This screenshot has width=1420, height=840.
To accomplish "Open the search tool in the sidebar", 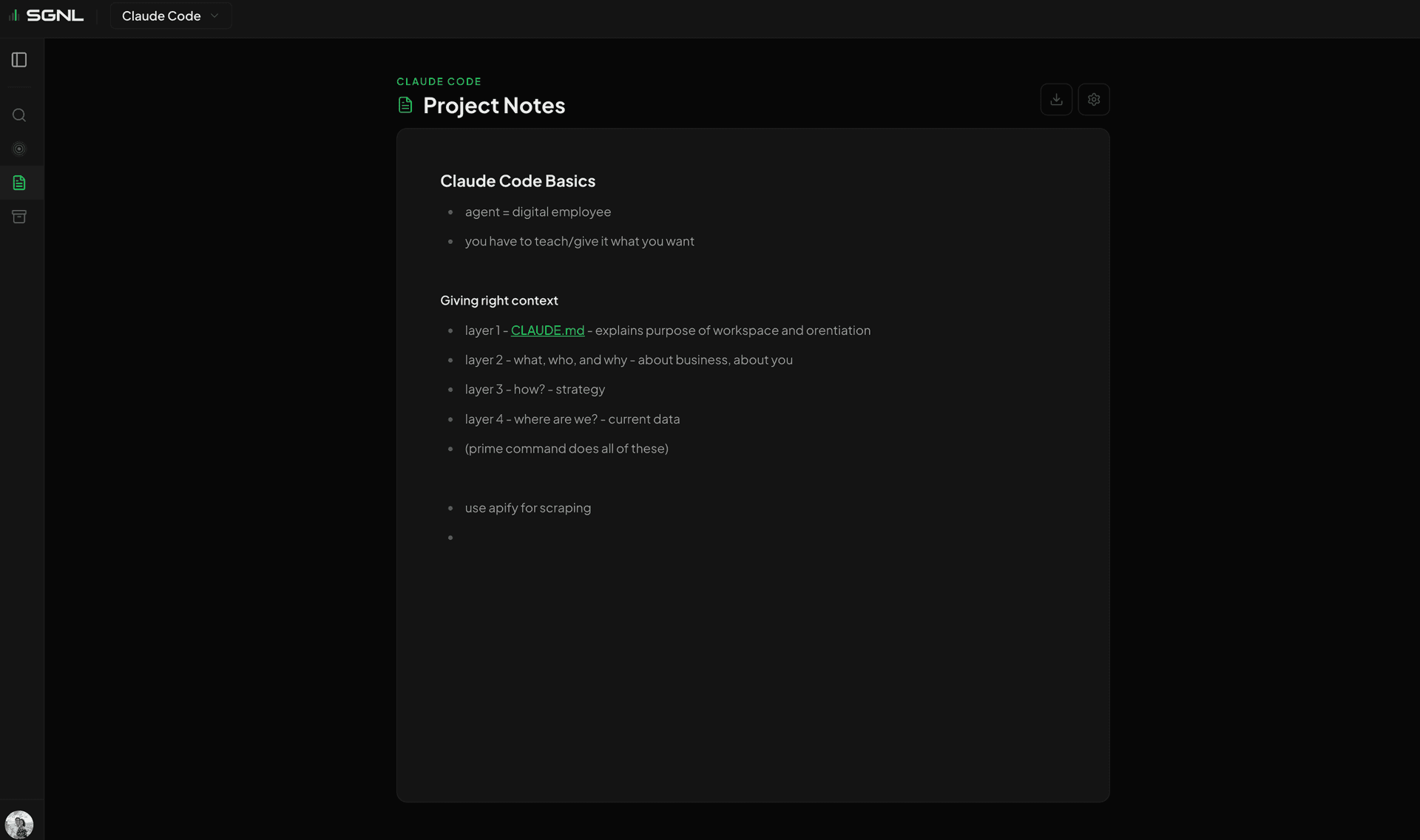I will tap(18, 115).
